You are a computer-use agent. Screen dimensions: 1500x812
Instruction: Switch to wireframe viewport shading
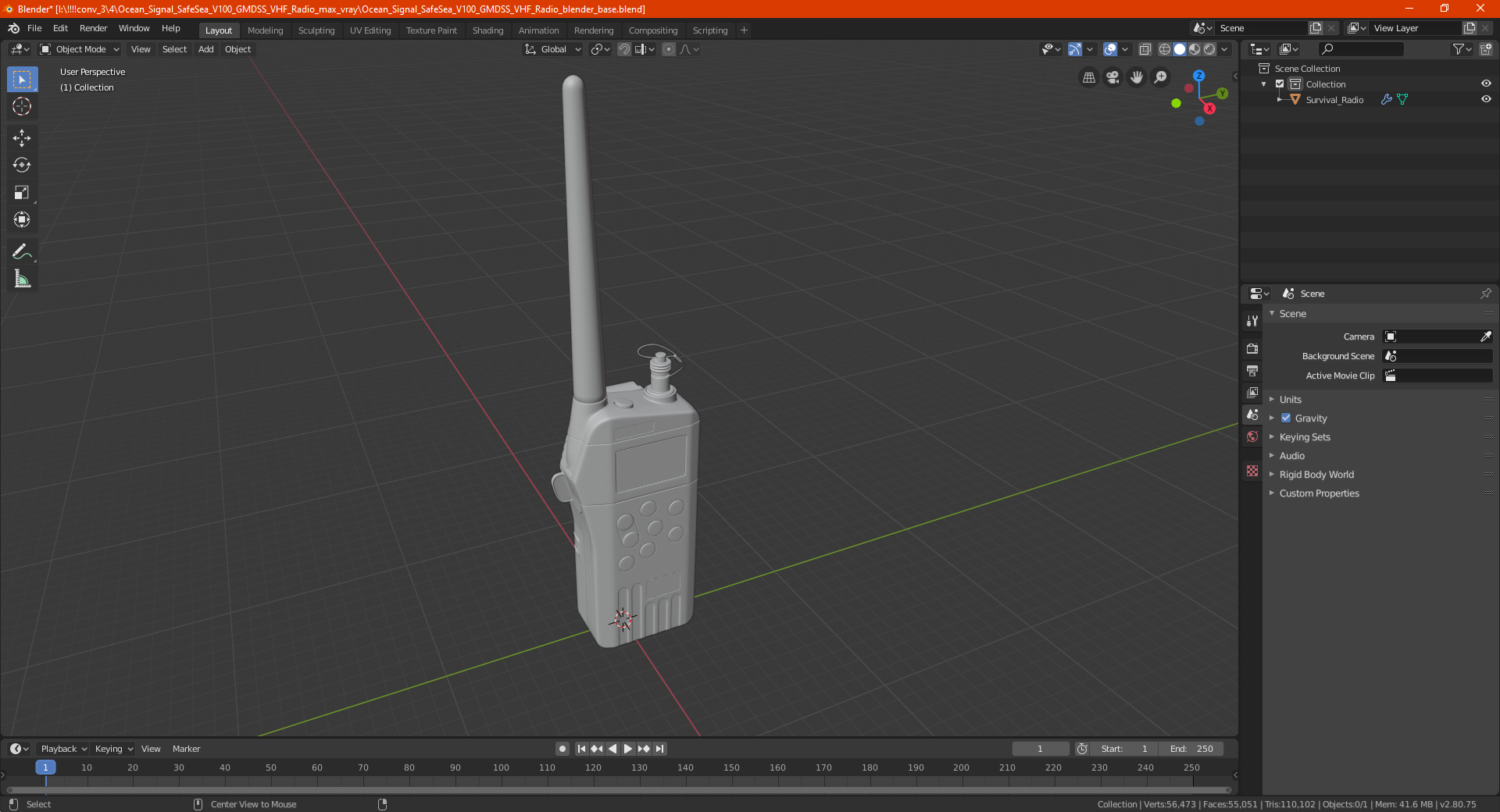click(x=1164, y=49)
